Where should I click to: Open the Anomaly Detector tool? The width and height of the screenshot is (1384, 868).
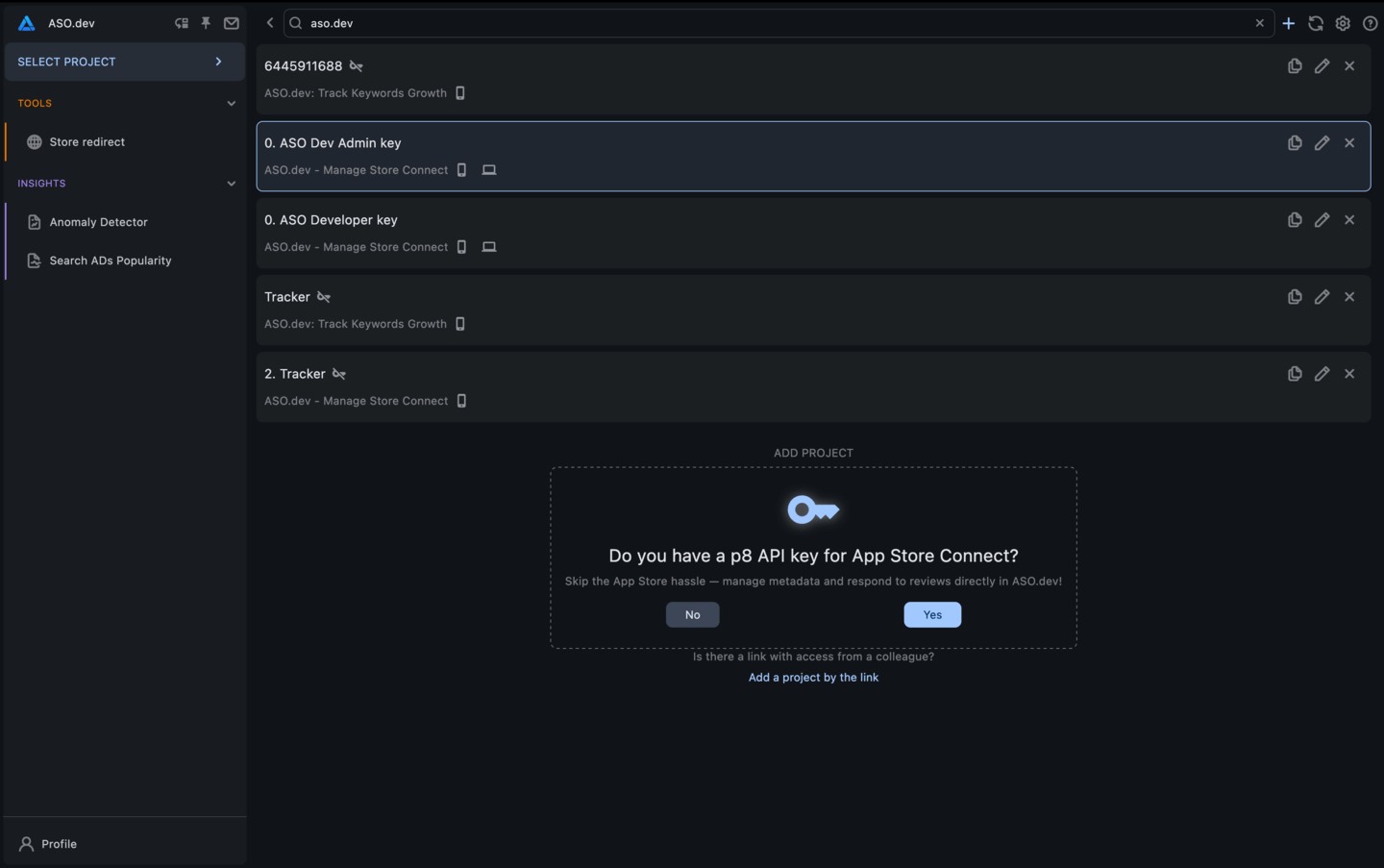pyautogui.click(x=97, y=221)
